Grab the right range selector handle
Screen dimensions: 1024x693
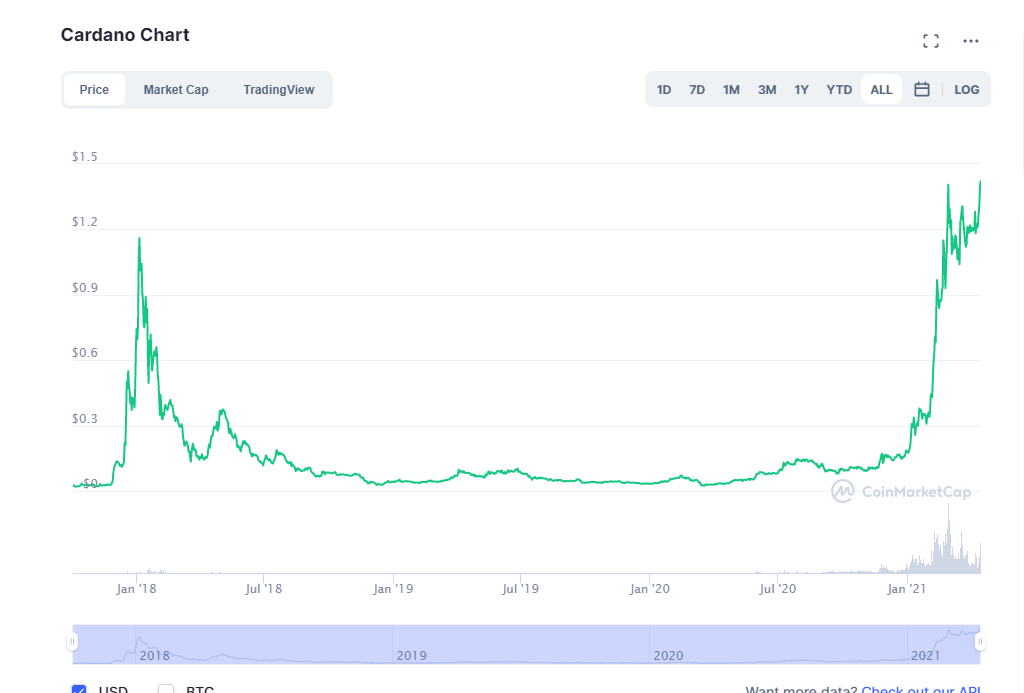[x=980, y=643]
